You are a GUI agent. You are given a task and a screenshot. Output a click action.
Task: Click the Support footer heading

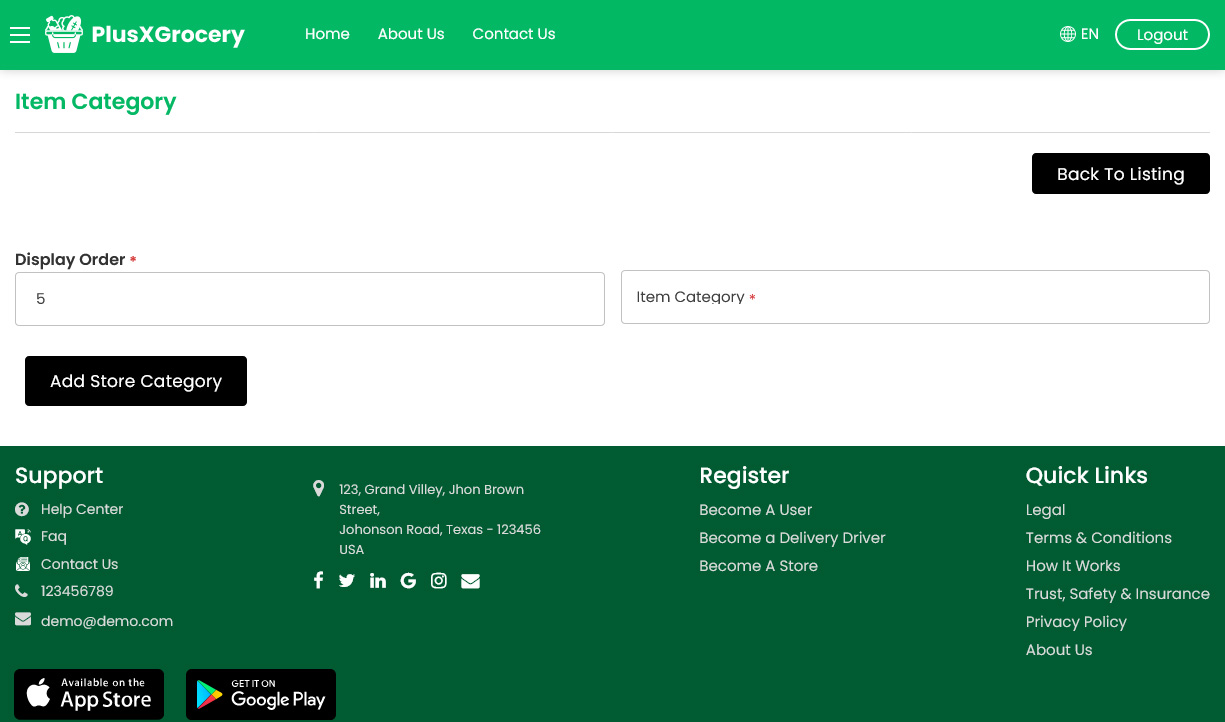click(x=59, y=476)
